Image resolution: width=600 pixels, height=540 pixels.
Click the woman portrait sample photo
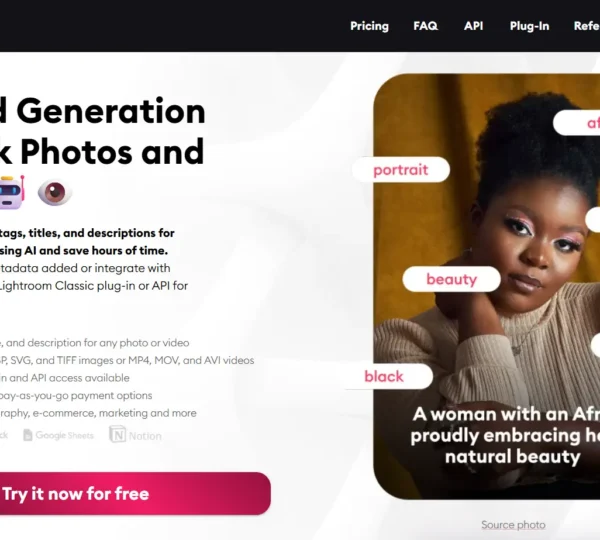pos(487,286)
